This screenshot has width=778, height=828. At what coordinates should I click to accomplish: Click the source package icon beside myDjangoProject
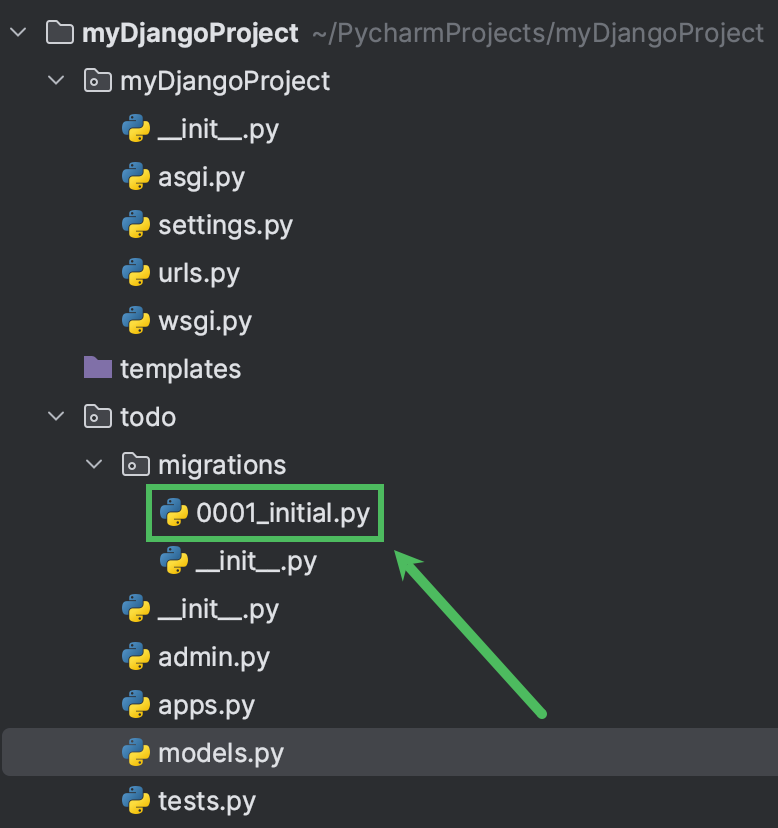(96, 81)
